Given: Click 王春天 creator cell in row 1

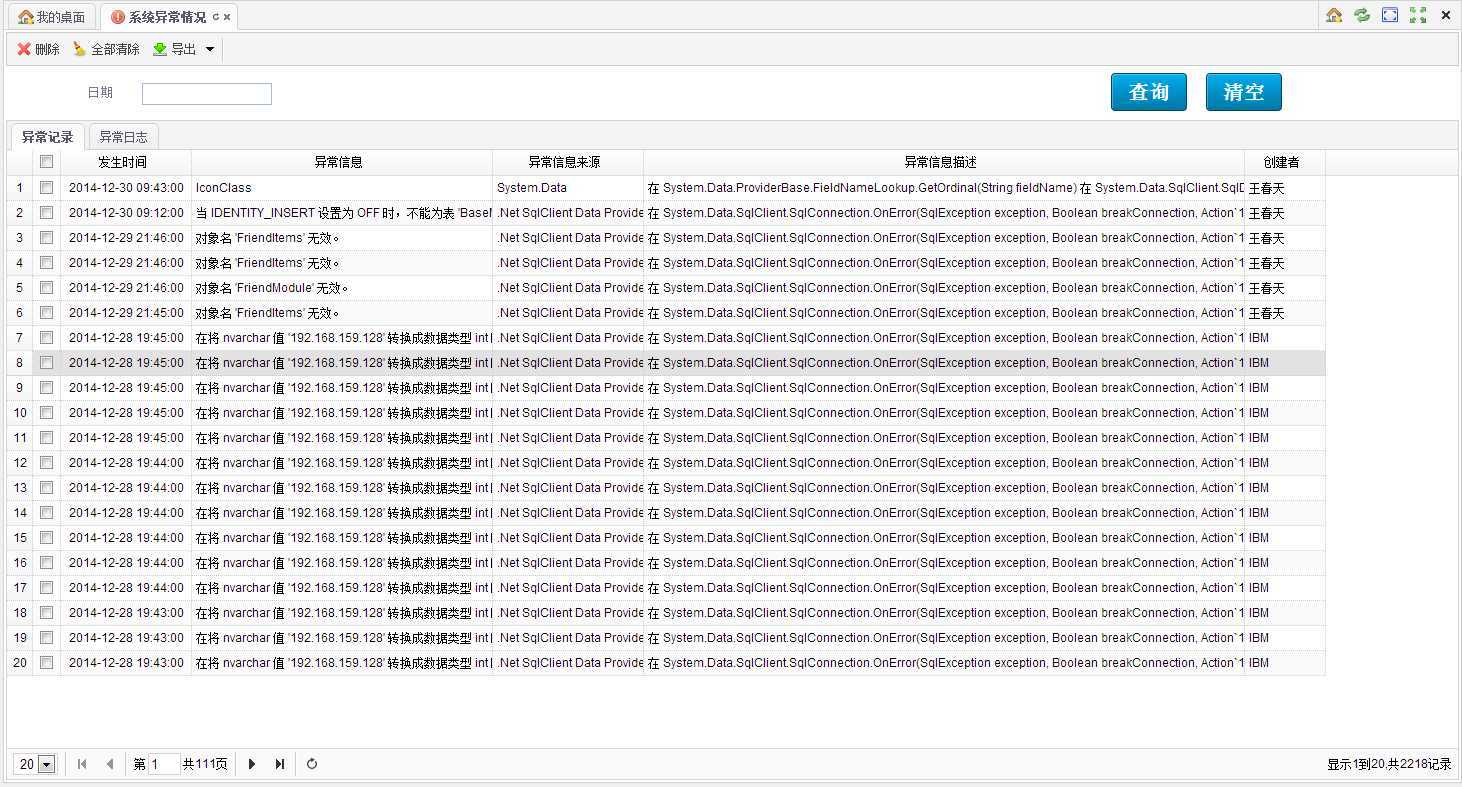Looking at the screenshot, I should (1285, 187).
